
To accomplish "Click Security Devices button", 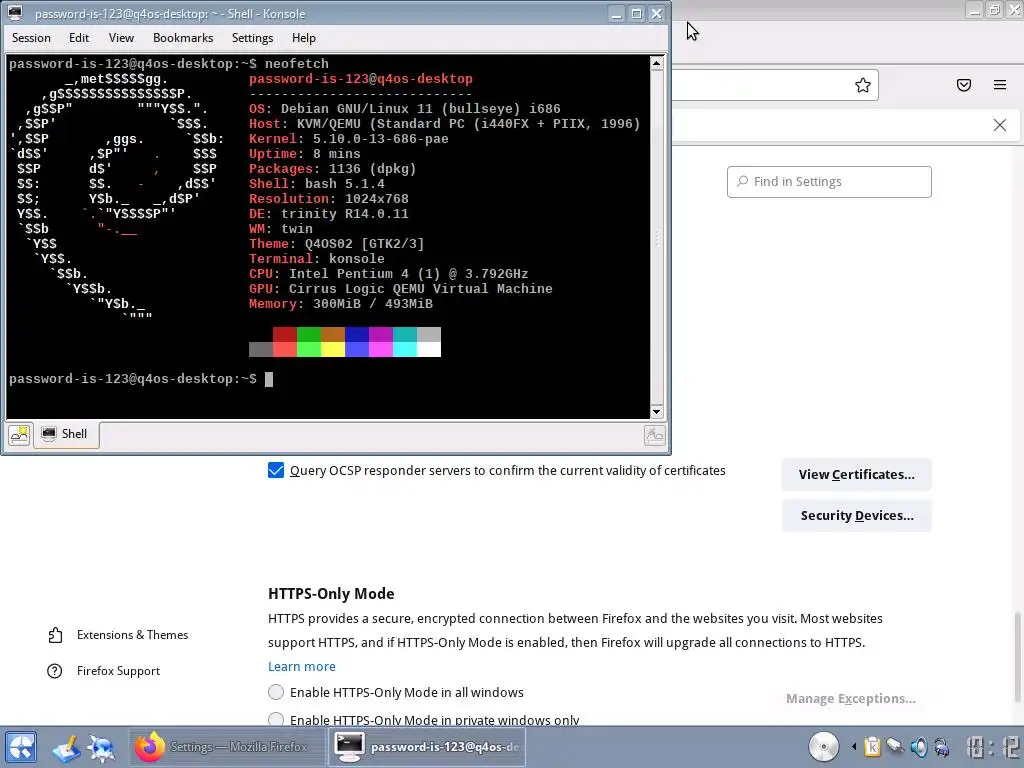I will [856, 516].
